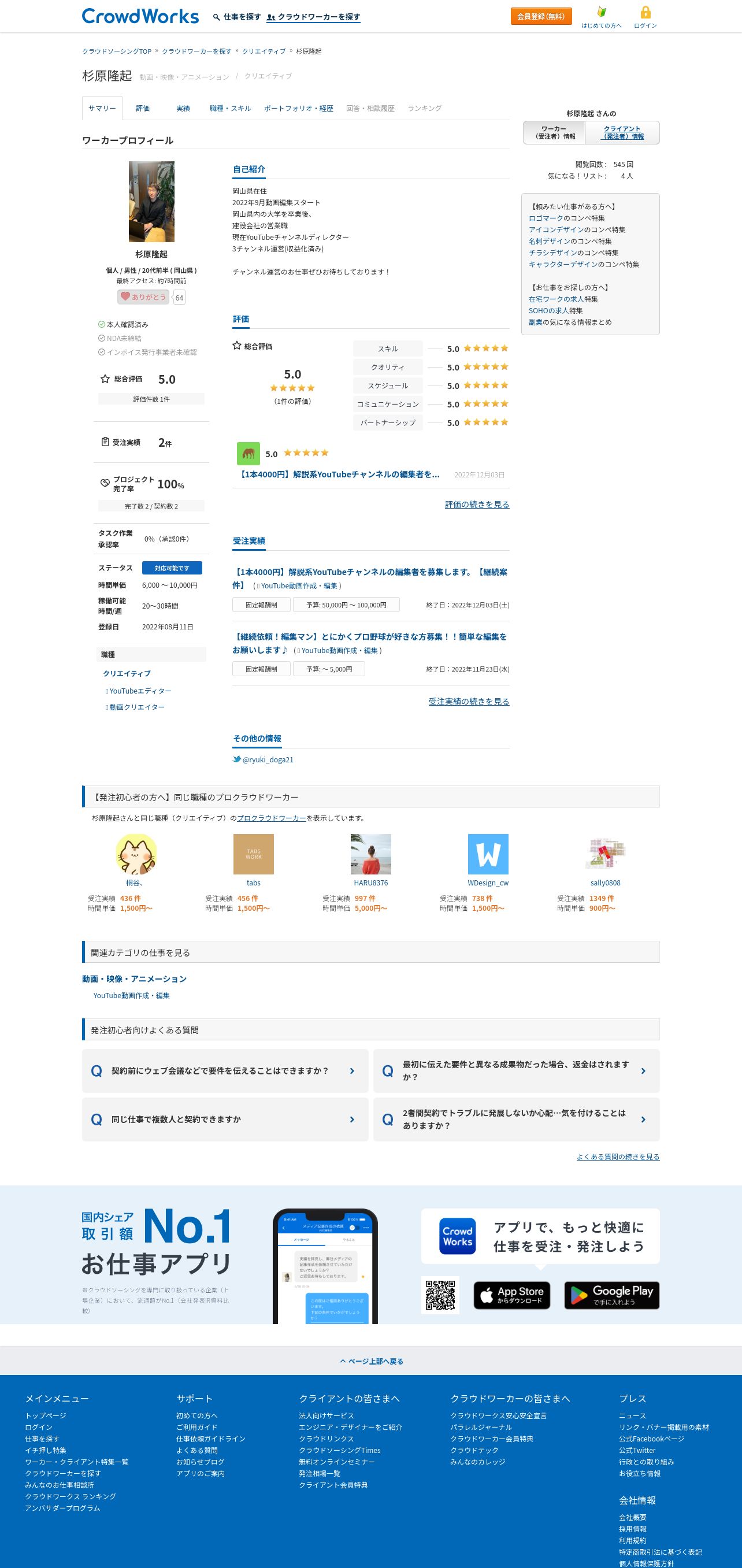Switch to the 職種・スキル tab

(230, 108)
